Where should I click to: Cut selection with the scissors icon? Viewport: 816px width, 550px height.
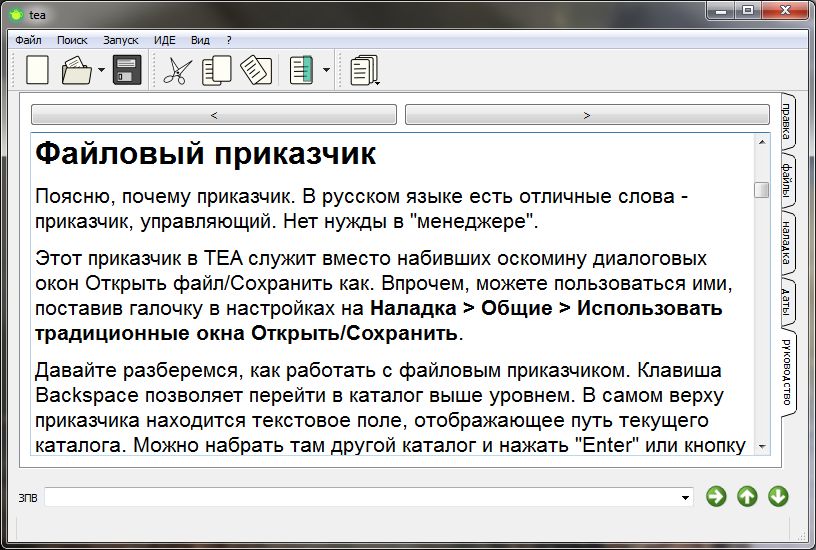177,70
